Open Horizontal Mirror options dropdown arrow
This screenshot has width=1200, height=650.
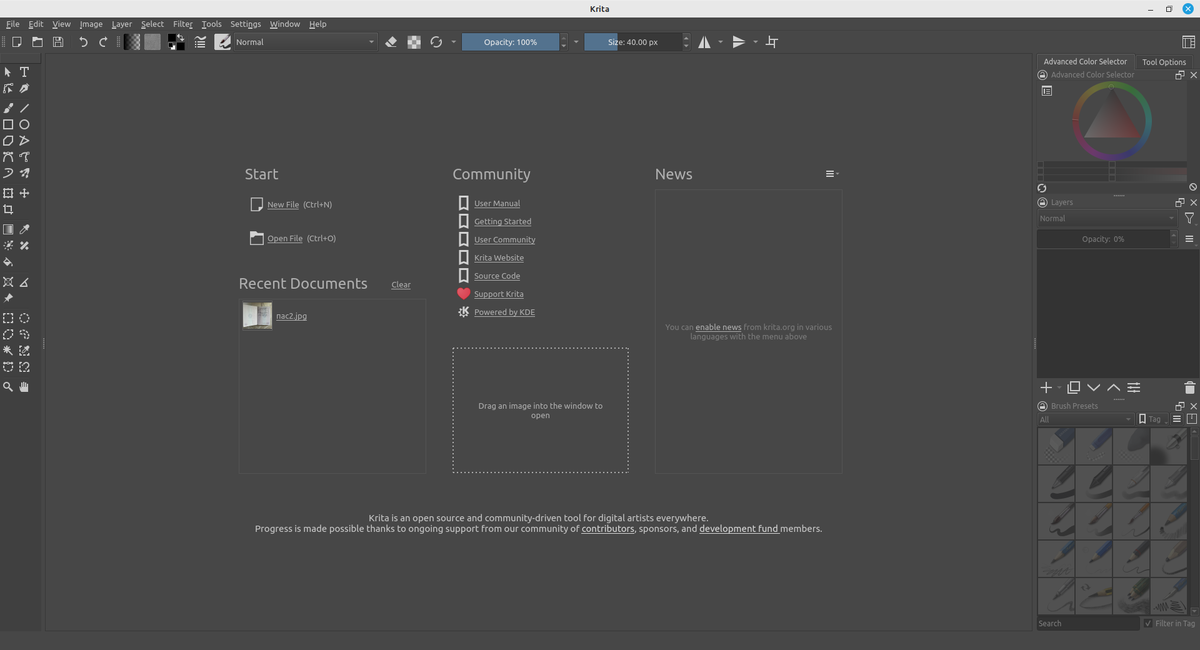pyautogui.click(x=720, y=42)
